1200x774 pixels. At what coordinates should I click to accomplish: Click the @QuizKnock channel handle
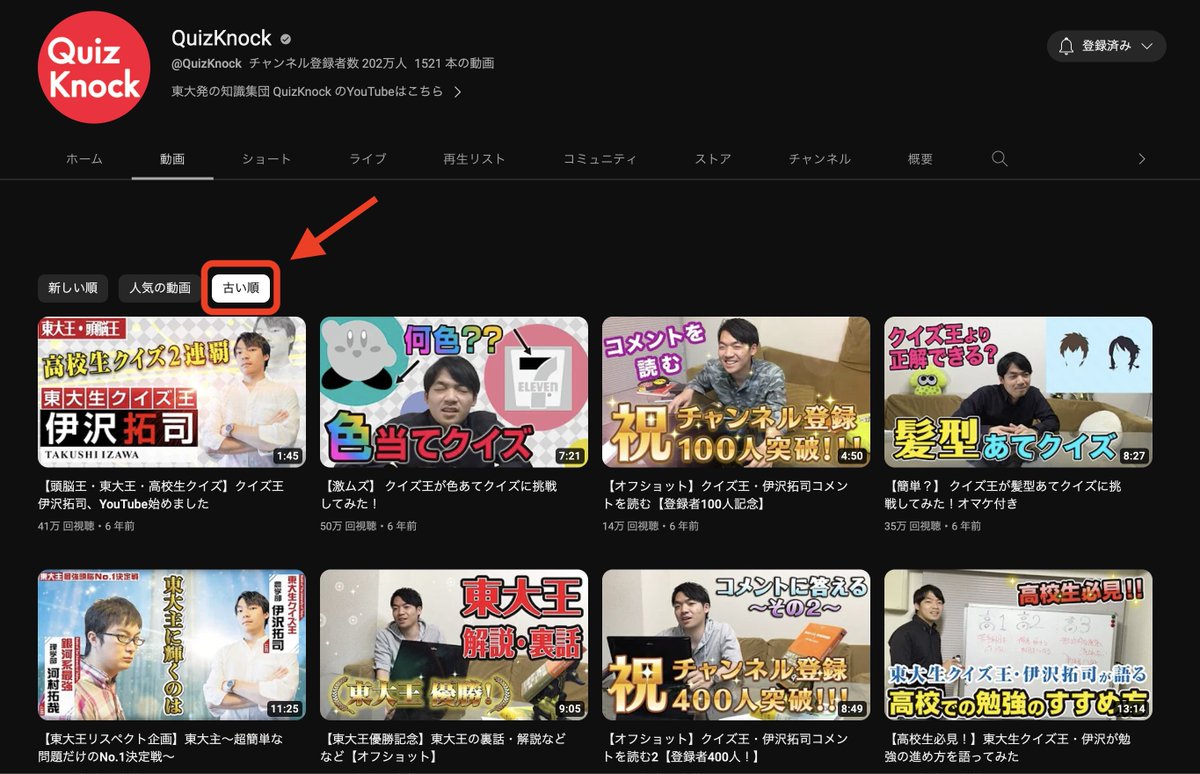tap(207, 64)
